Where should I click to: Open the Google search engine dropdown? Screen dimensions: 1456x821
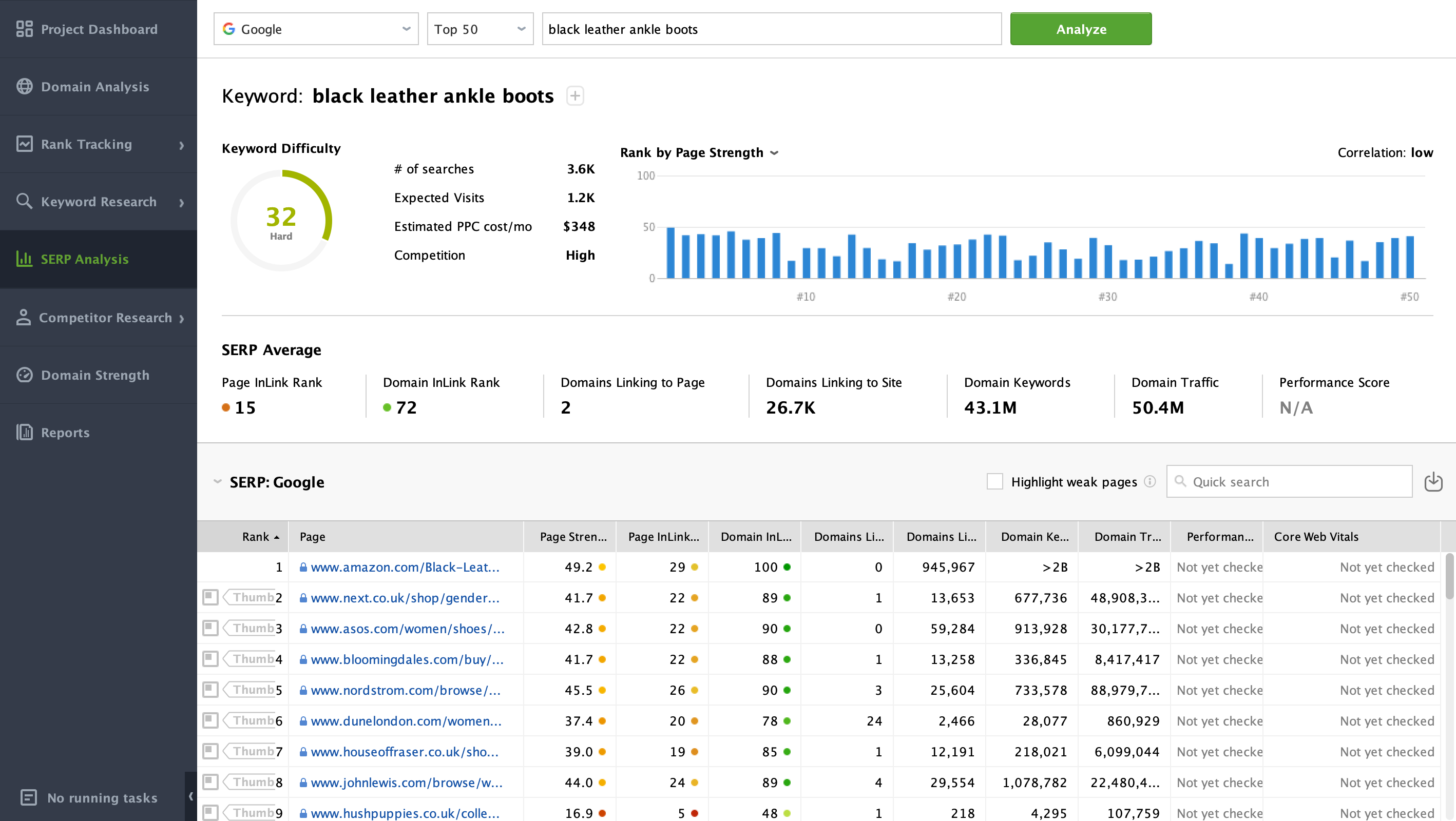316,29
